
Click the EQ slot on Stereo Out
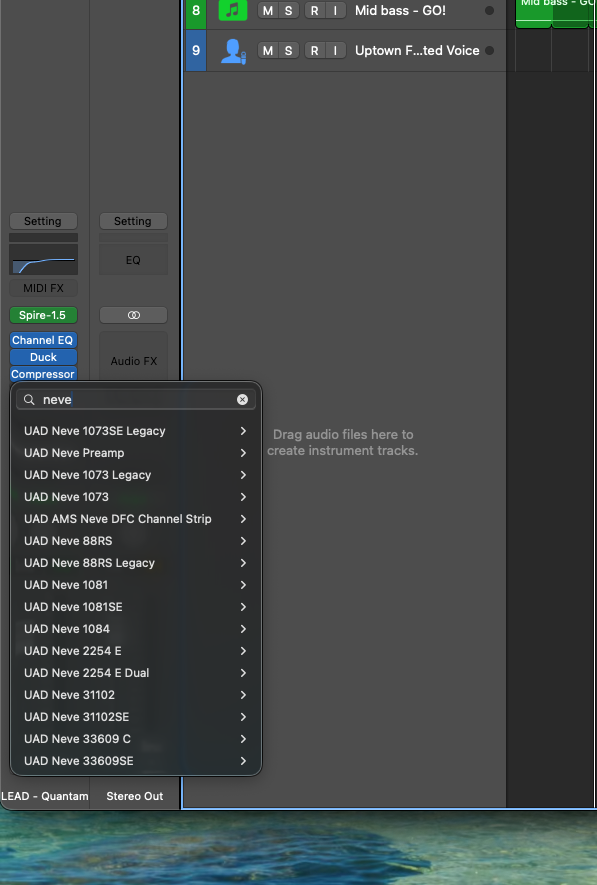pyautogui.click(x=133, y=260)
